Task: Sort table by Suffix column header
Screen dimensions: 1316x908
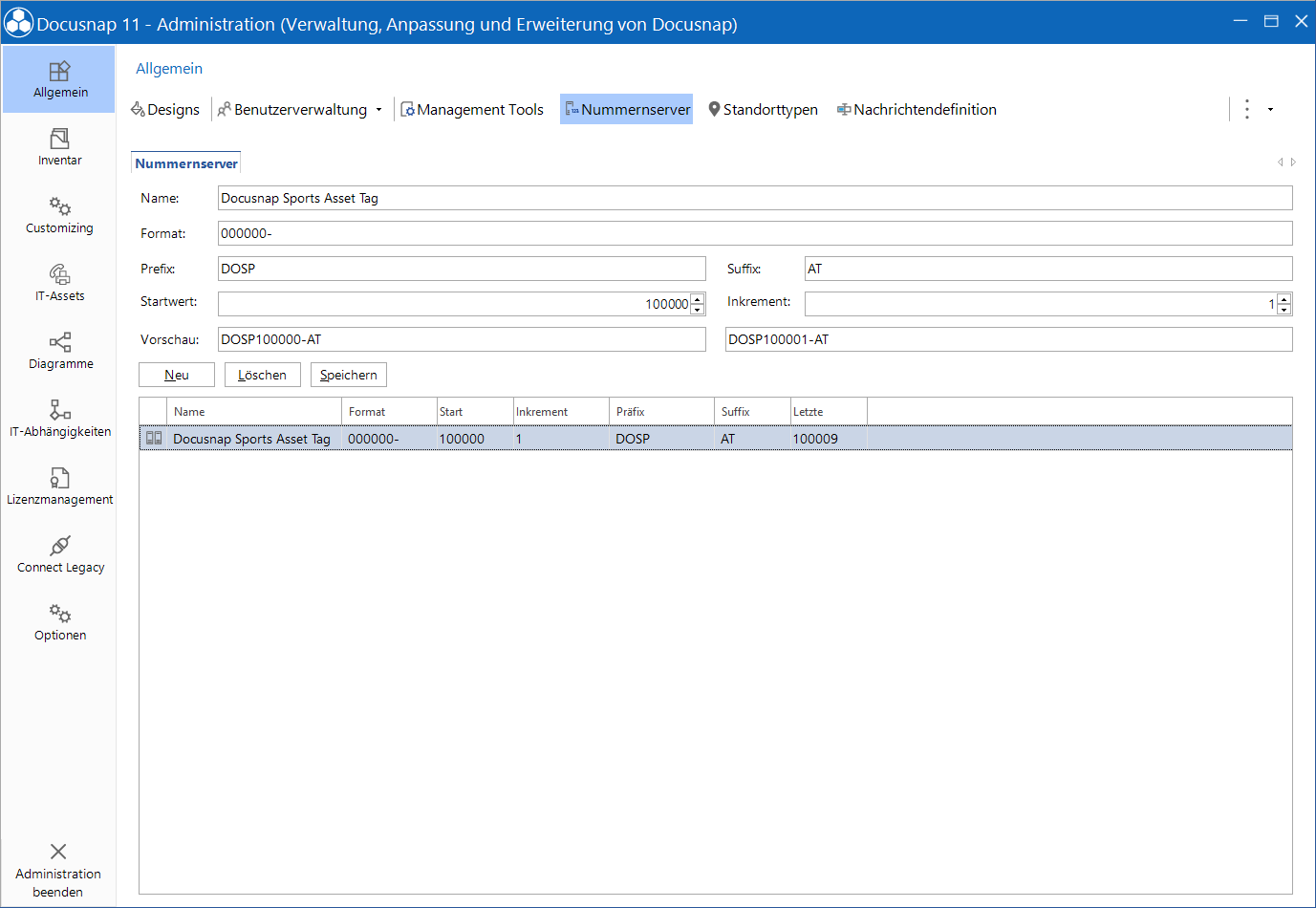Action: (752, 412)
